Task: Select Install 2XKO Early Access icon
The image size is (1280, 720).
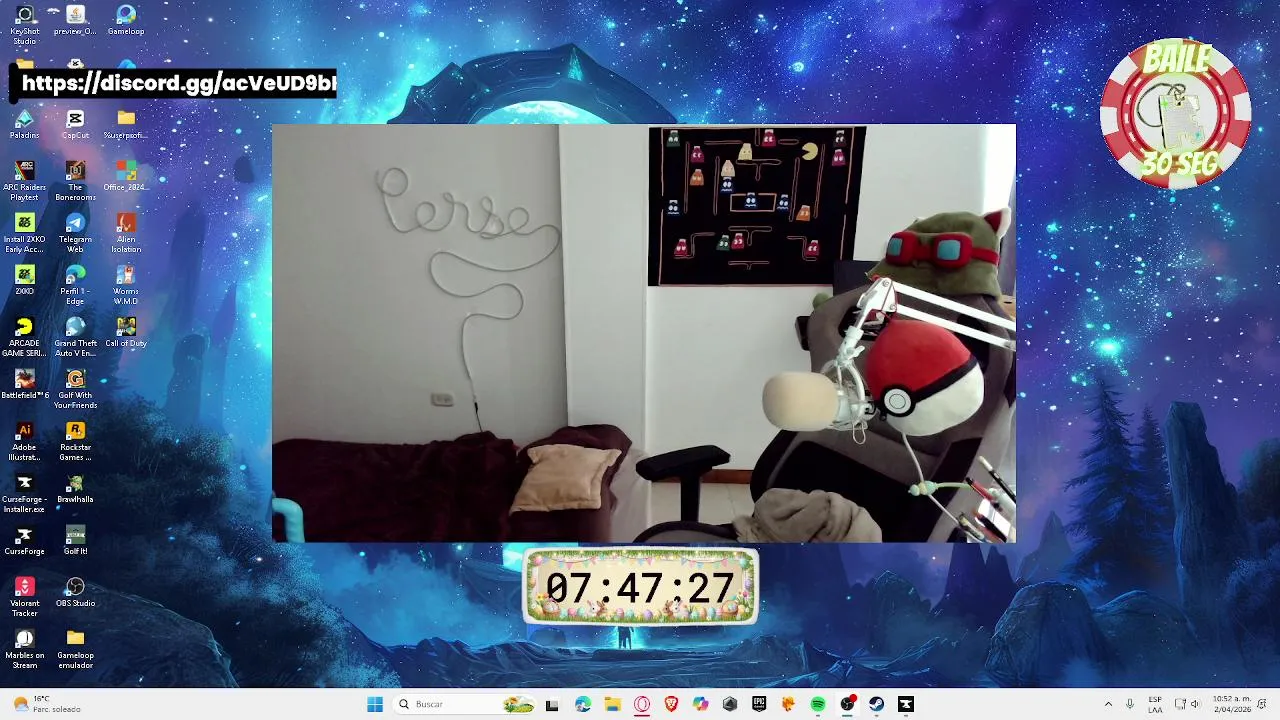Action: 24,233
